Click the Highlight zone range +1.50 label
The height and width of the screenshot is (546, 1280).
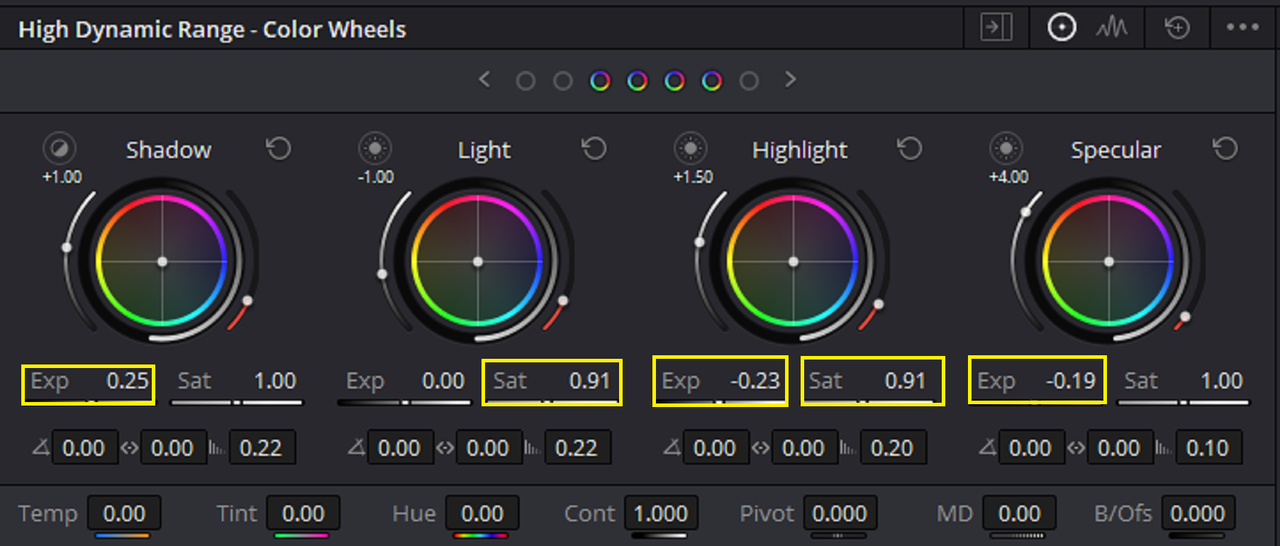coord(692,177)
